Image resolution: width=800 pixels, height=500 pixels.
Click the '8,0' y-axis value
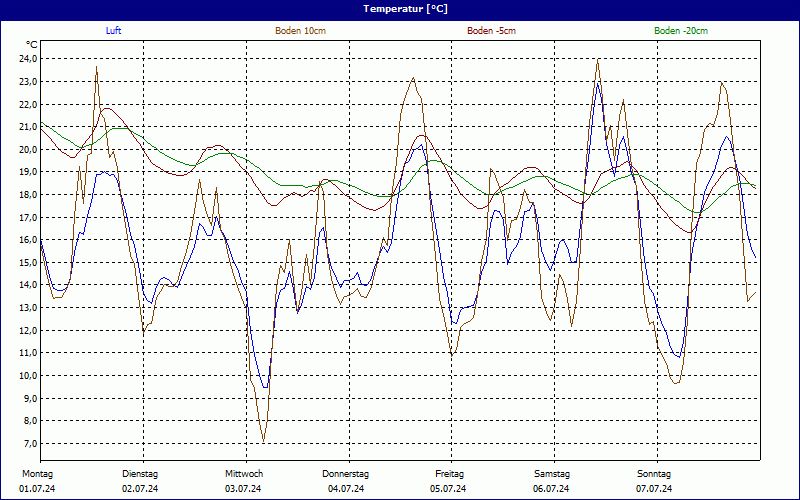[31, 420]
